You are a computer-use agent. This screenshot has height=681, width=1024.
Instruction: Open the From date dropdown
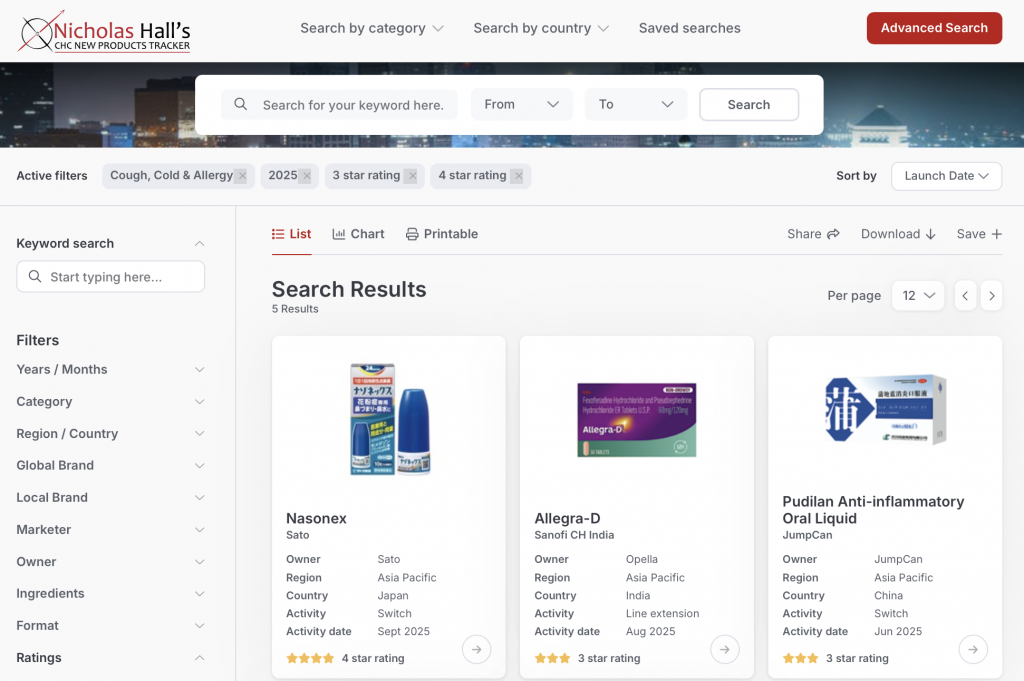click(x=521, y=105)
